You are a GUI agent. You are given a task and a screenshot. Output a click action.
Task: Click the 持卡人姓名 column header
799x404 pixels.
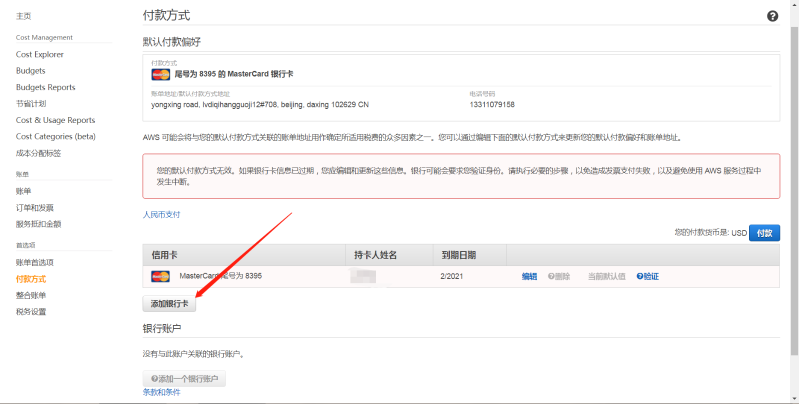(389, 255)
